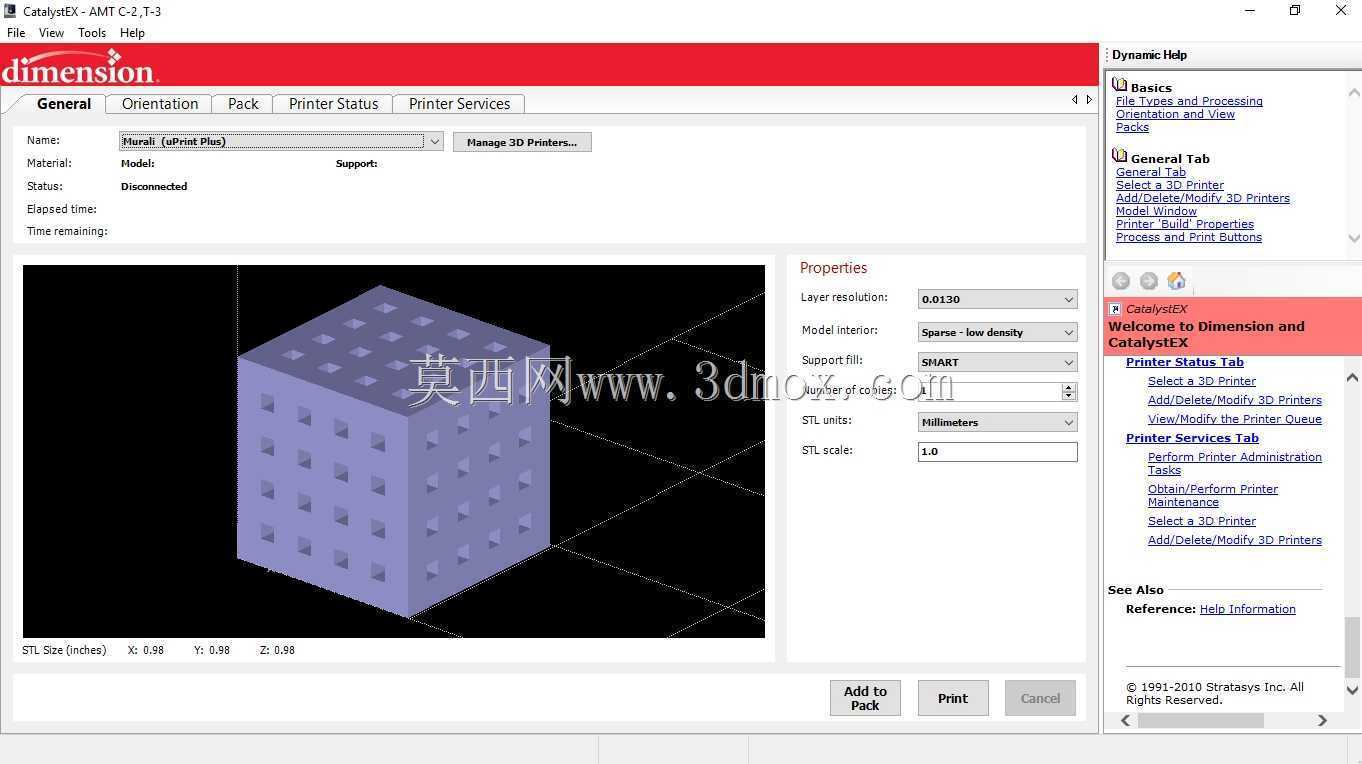Click the CatalystEX app icon in title bar

tap(10, 11)
